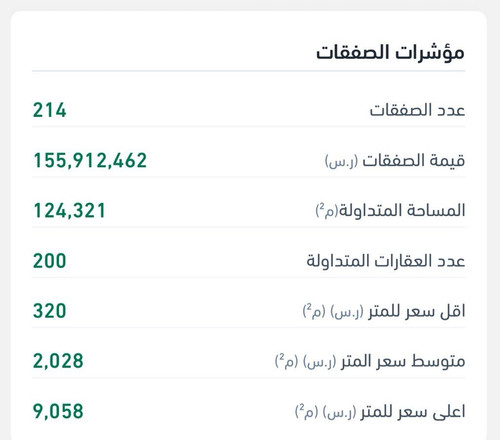This screenshot has width=500, height=440.
Task: Click the transaction count value 214
Action: (50, 110)
